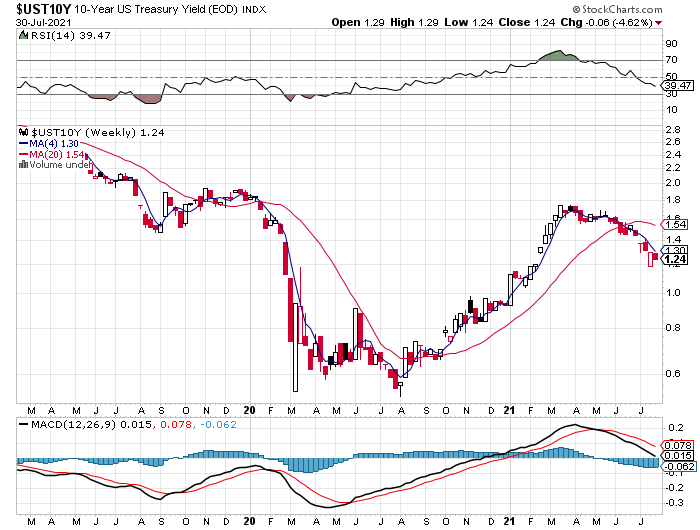This screenshot has width=700, height=530.
Task: Click the Volume undef legend
Action: click(x=55, y=165)
